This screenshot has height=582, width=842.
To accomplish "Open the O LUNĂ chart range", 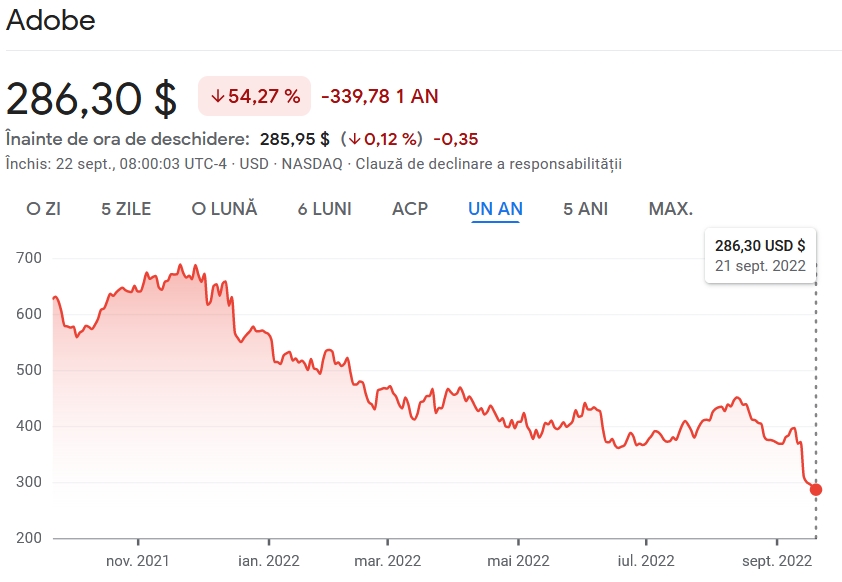I will (x=224, y=209).
